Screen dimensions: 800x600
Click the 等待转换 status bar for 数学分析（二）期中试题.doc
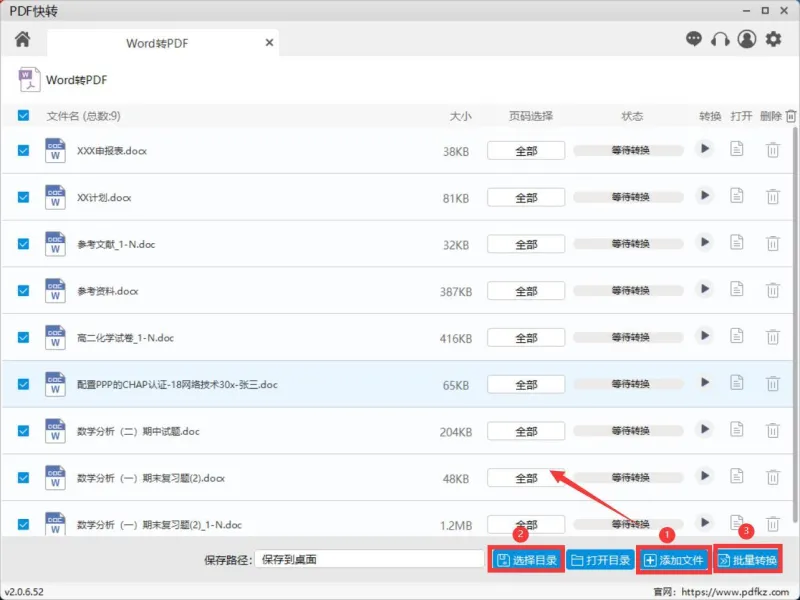click(629, 431)
